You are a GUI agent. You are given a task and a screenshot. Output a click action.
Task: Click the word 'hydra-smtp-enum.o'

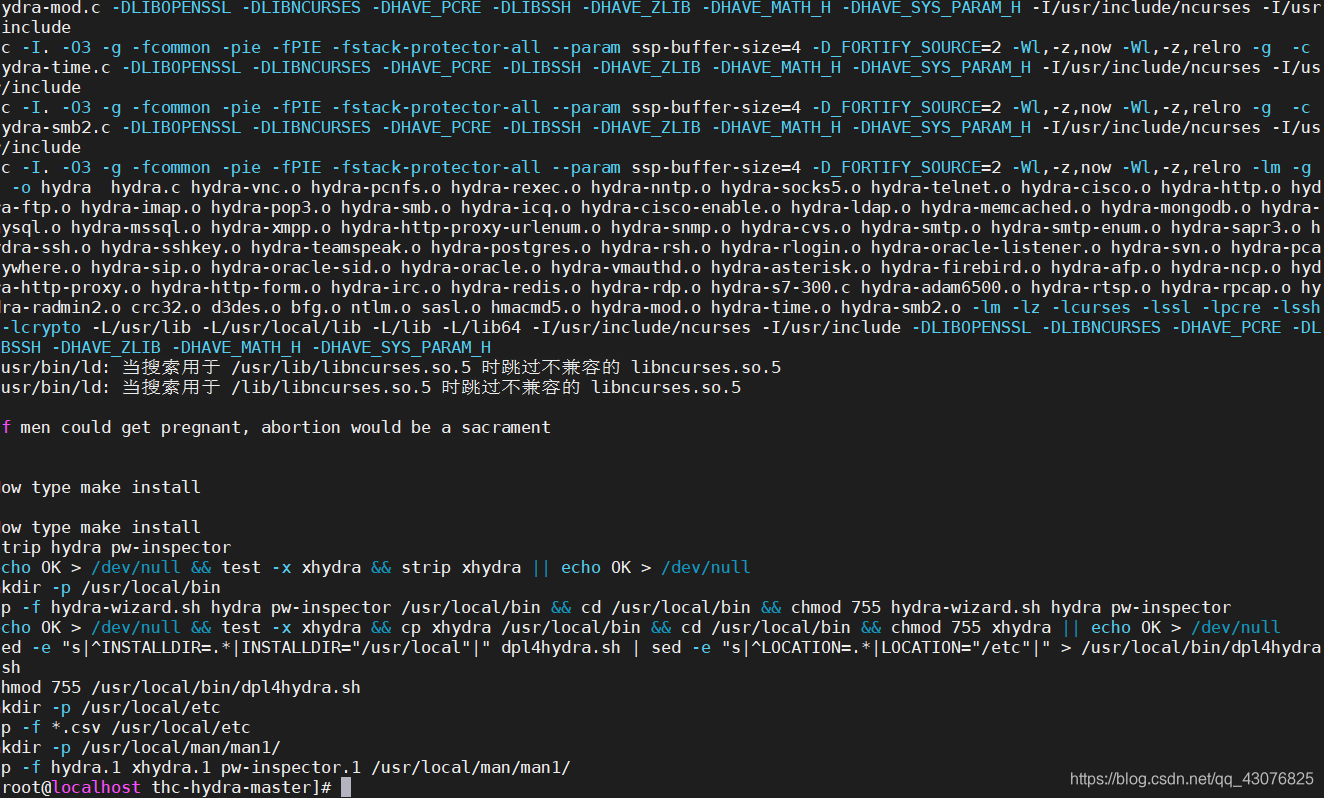1076,228
